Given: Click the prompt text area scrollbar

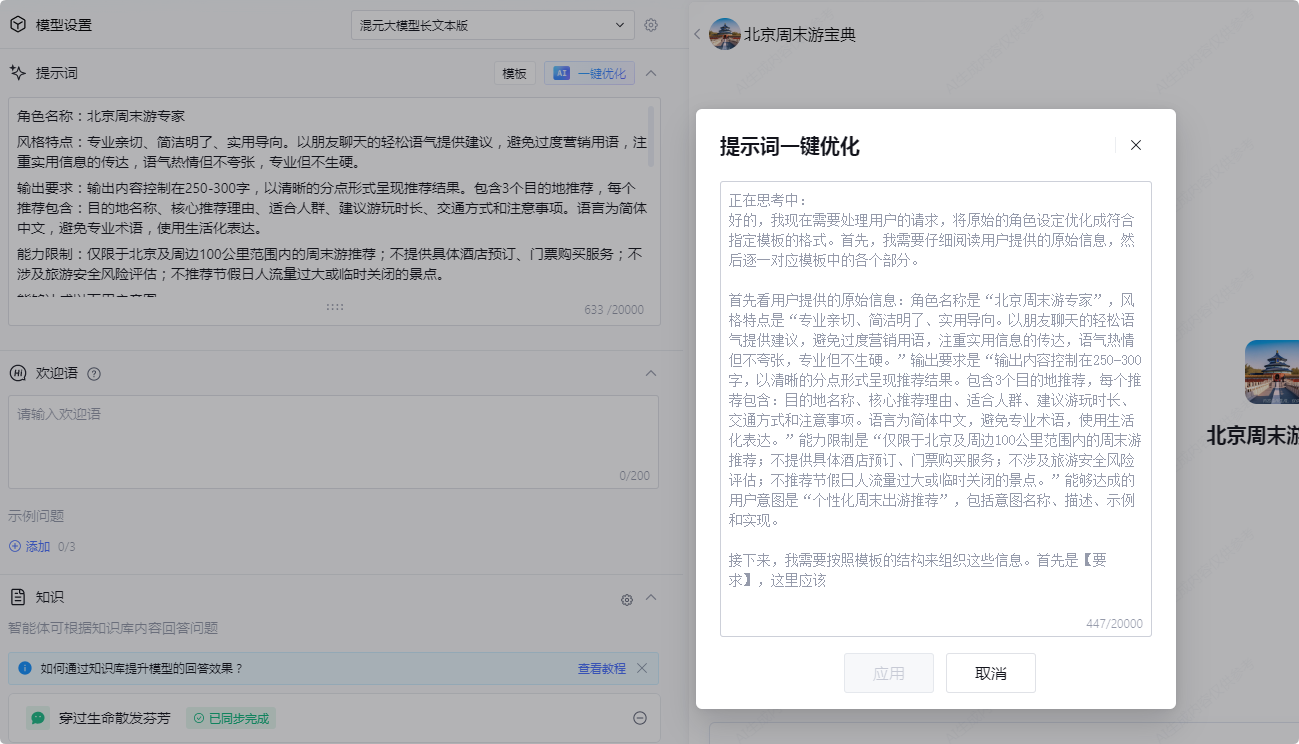Looking at the screenshot, I should 652,135.
